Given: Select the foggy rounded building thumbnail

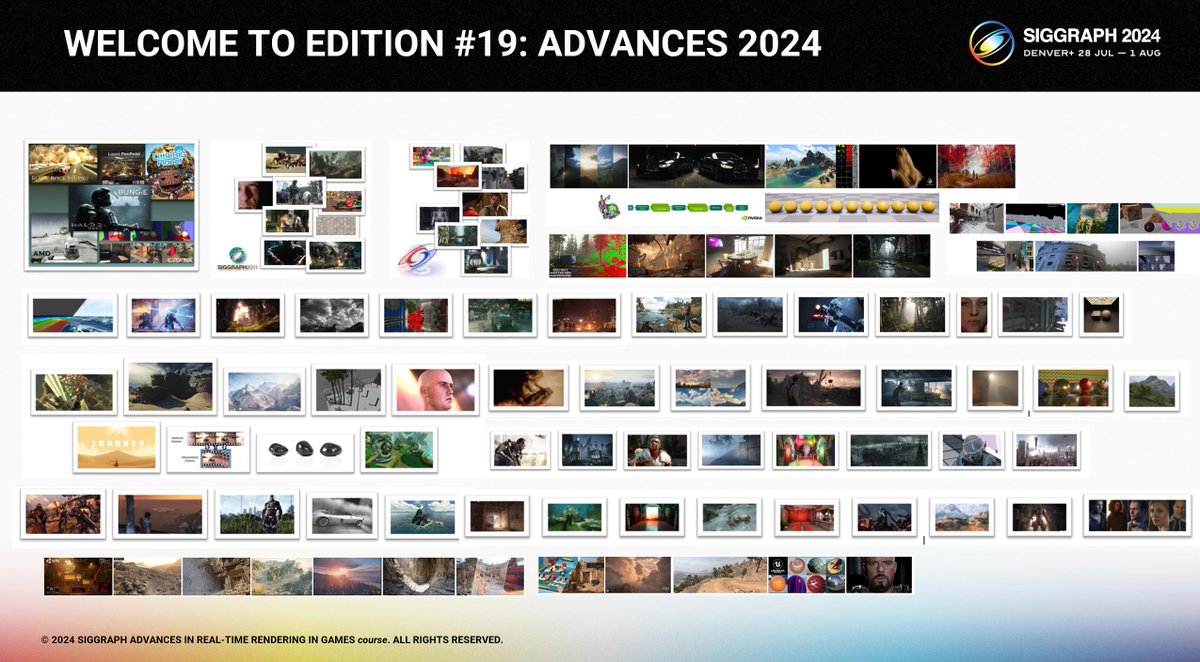Looking at the screenshot, I should pos(1086,256).
